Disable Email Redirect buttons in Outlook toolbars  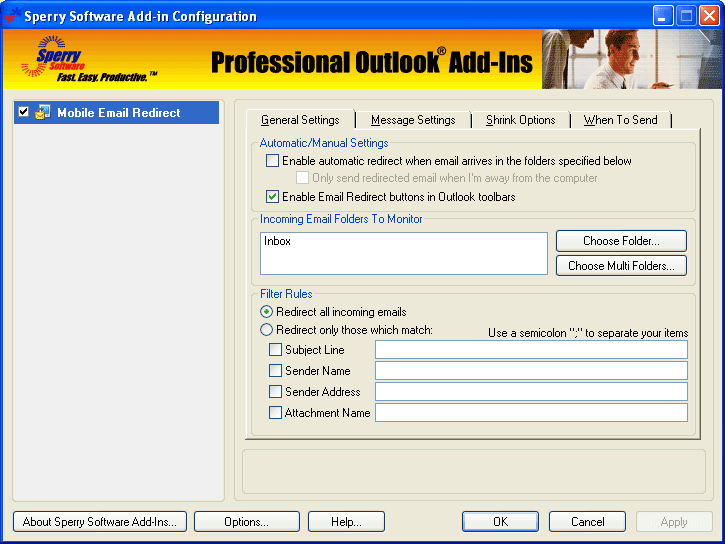pyautogui.click(x=272, y=197)
